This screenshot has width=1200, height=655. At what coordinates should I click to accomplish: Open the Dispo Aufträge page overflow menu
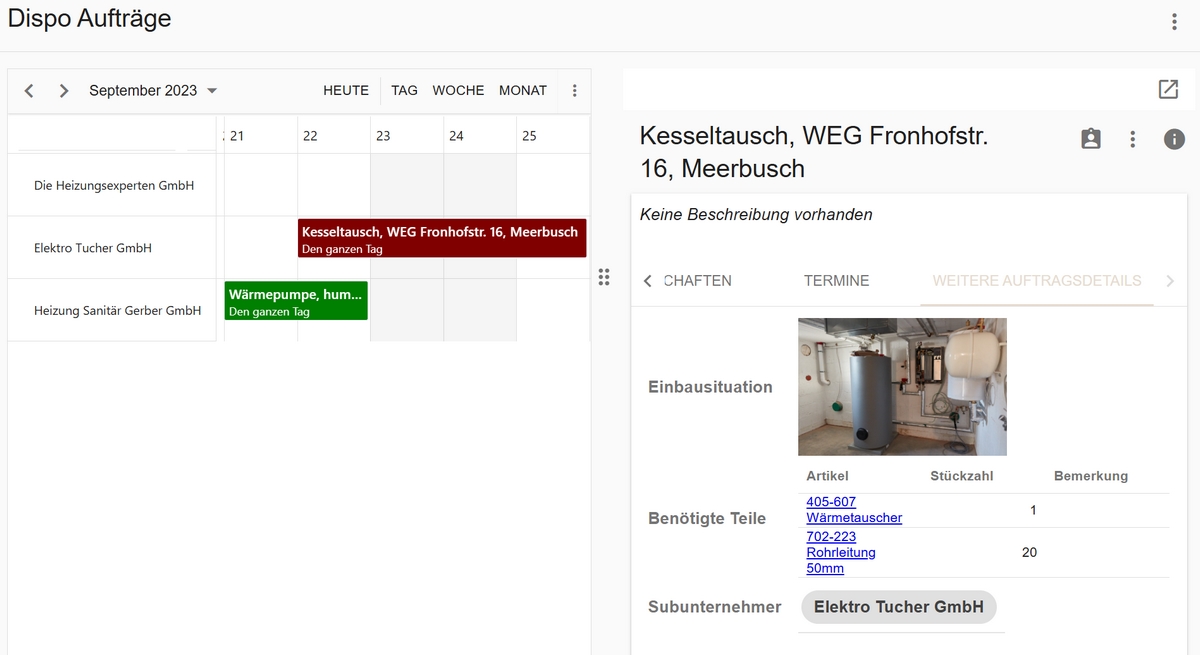(1174, 20)
